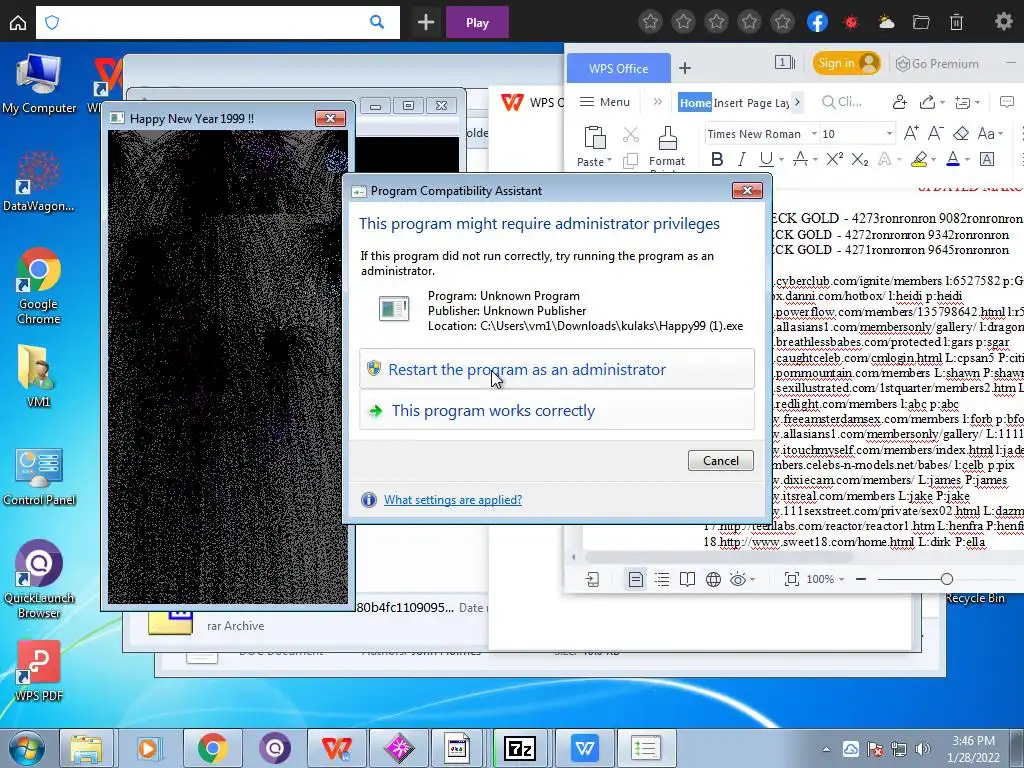Screen dimensions: 1024x768
Task: Toggle Strikethrough formatting
Action: tap(799, 159)
